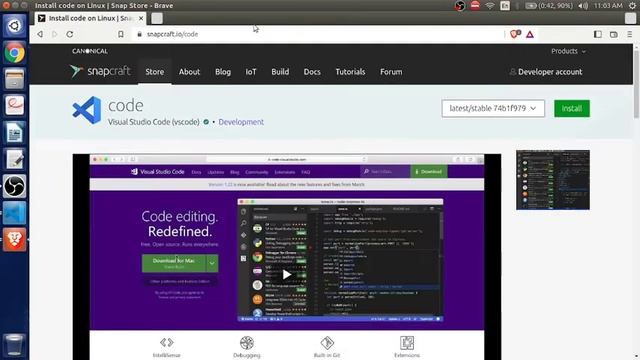This screenshot has height=360, width=640.
Task: Open Brave Wallet toolbar icon
Action: [x=613, y=34]
